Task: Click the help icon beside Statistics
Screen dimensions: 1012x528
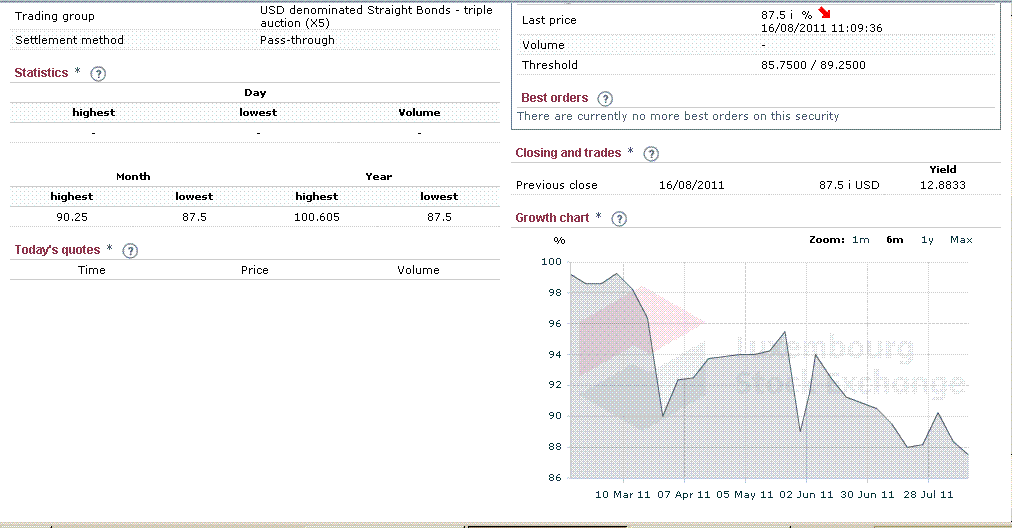Action: pos(98,74)
